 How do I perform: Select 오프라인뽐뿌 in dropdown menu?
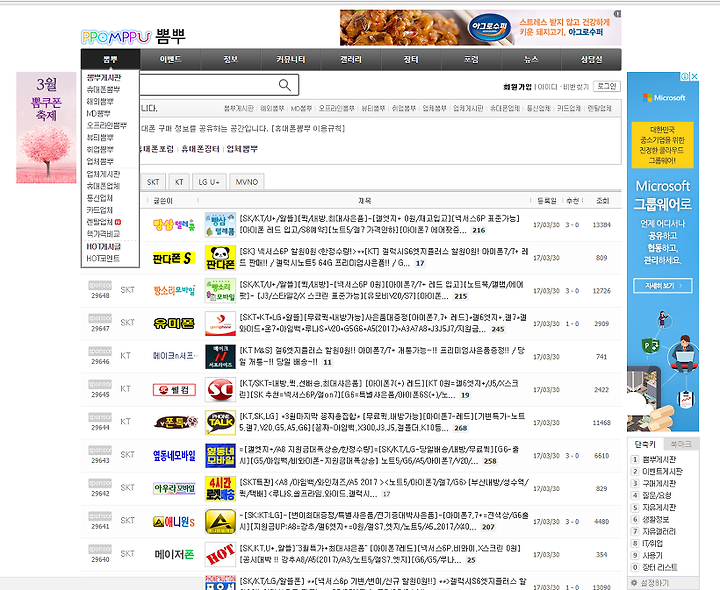click(107, 125)
